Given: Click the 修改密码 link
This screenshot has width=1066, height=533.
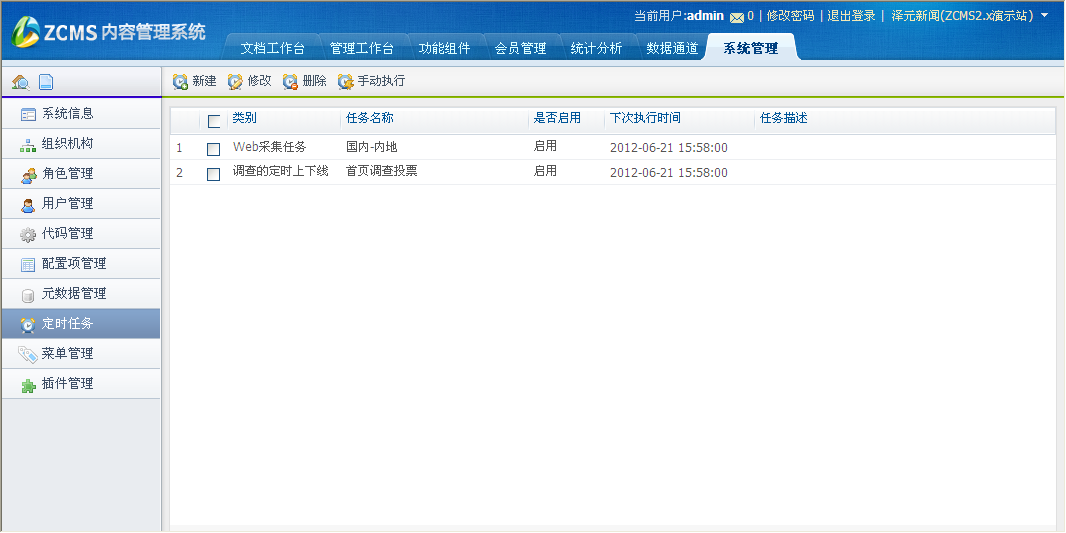Looking at the screenshot, I should click(x=790, y=16).
